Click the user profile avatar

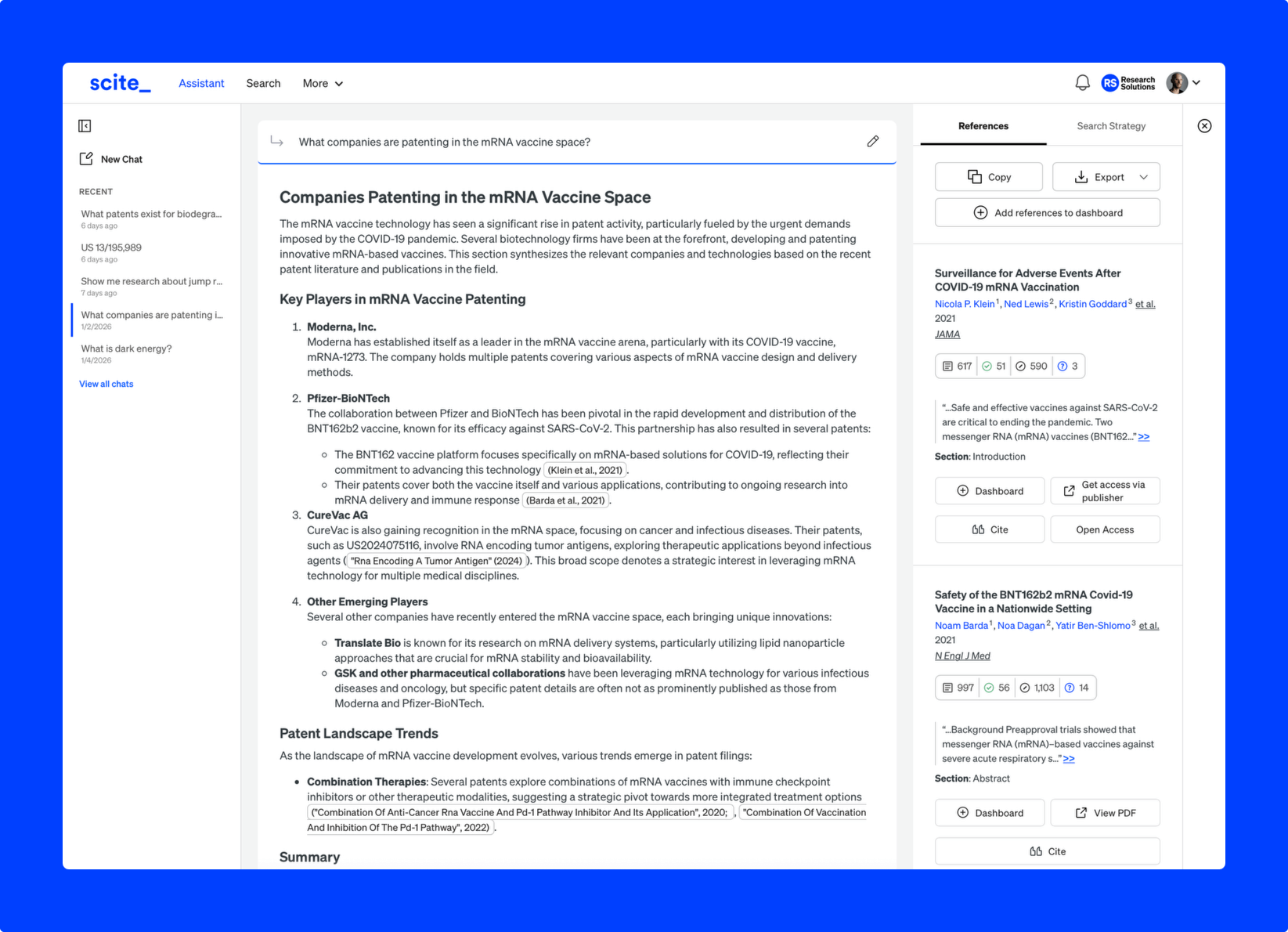(1176, 83)
